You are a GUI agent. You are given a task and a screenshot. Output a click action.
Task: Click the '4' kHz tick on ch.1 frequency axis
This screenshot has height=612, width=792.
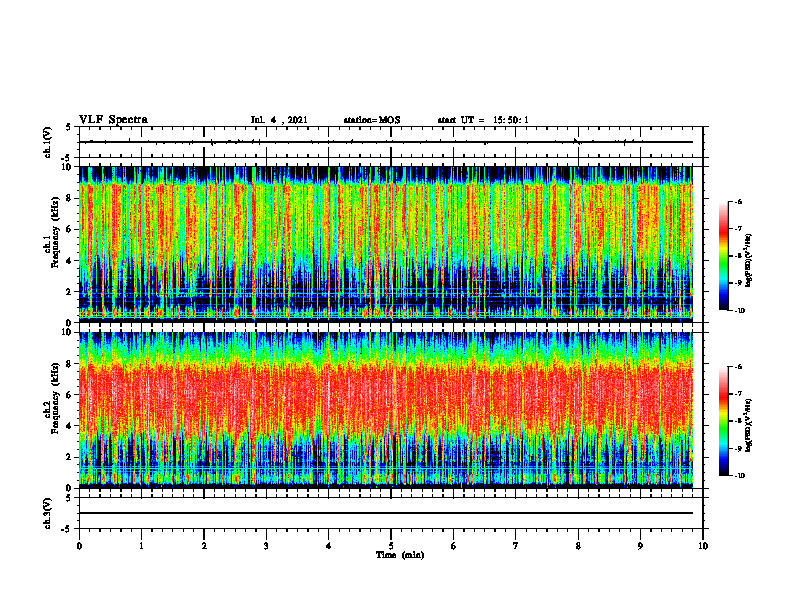(x=70, y=261)
